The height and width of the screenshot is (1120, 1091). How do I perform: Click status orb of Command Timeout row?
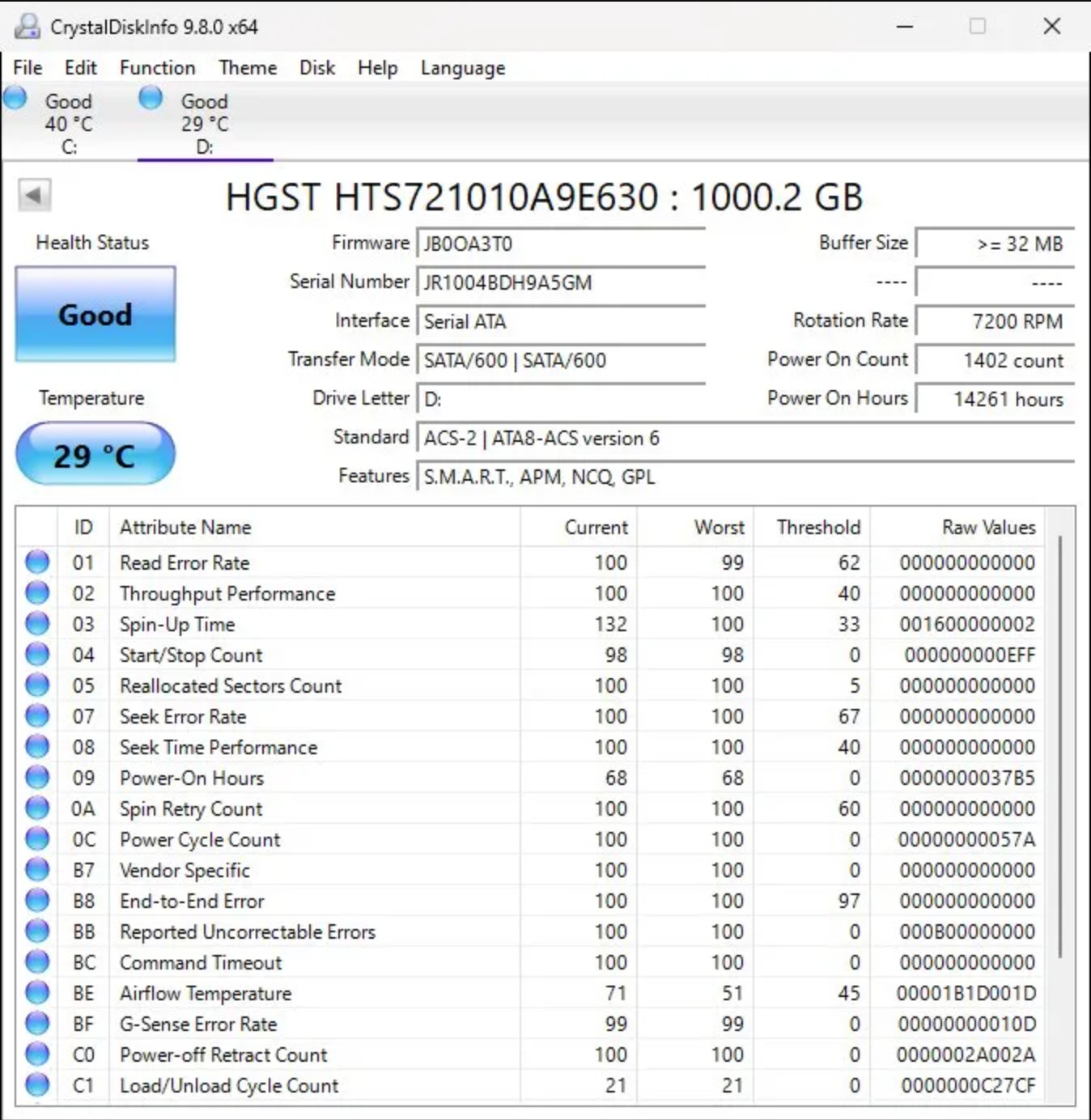[x=37, y=961]
